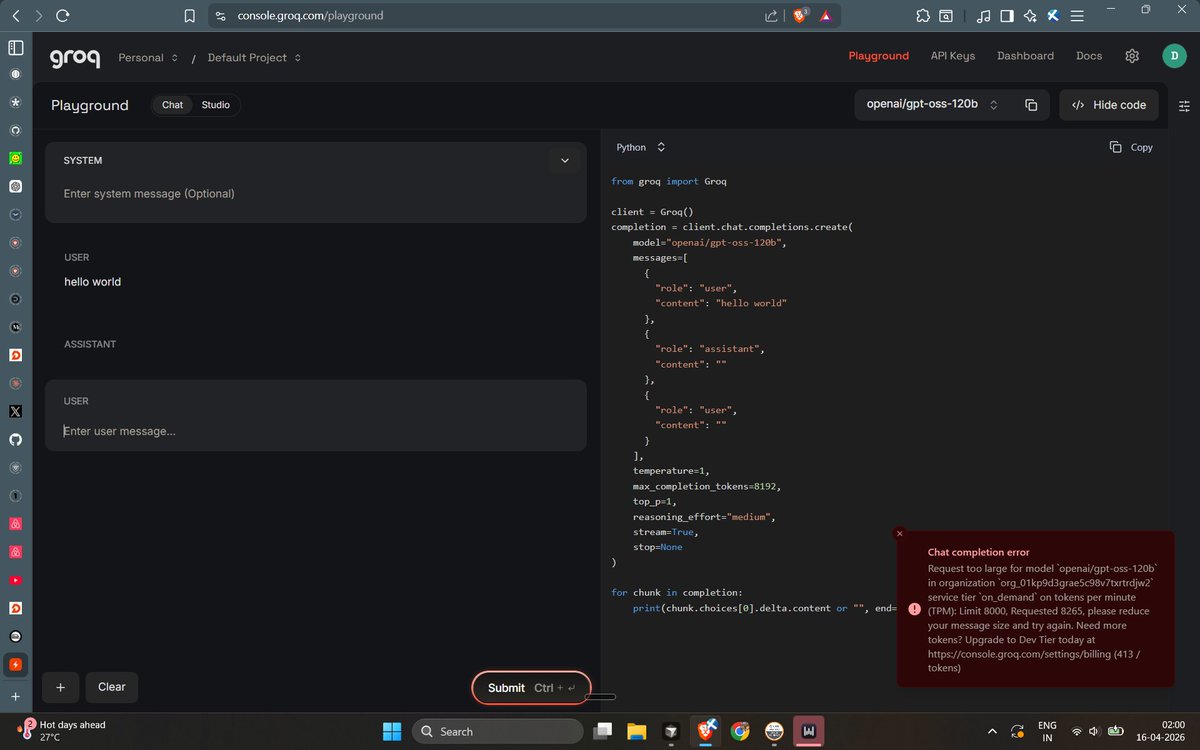Bookmark this page
The height and width of the screenshot is (750, 1200).
pyautogui.click(x=191, y=16)
